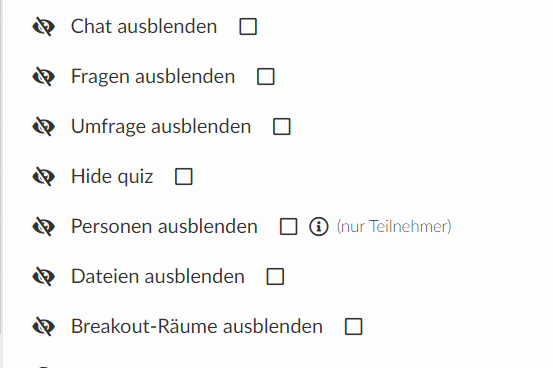Check the Umfrage ausblenden box

[282, 127]
